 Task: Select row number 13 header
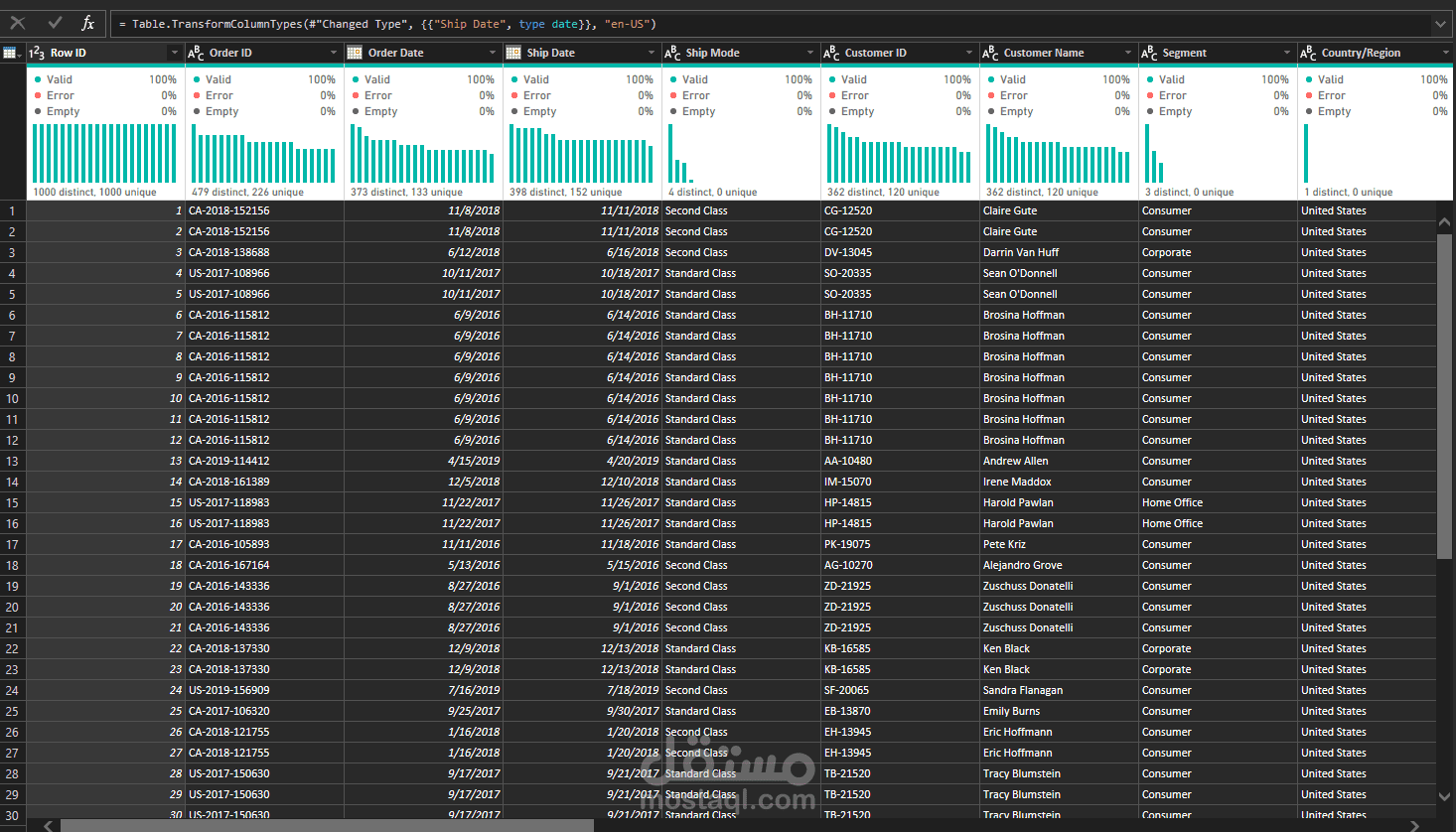coord(13,461)
